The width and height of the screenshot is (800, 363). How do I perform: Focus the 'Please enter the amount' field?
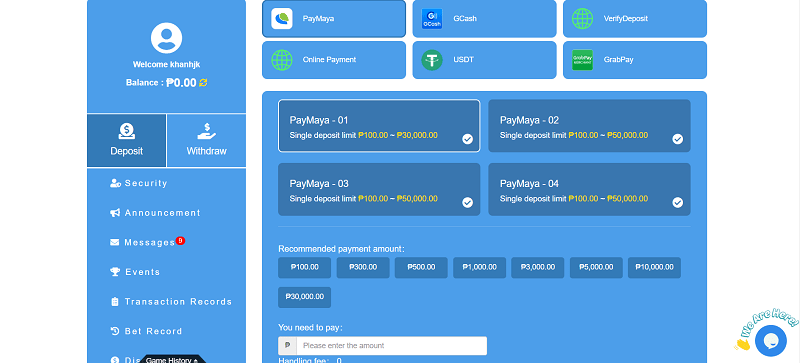pyautogui.click(x=391, y=346)
